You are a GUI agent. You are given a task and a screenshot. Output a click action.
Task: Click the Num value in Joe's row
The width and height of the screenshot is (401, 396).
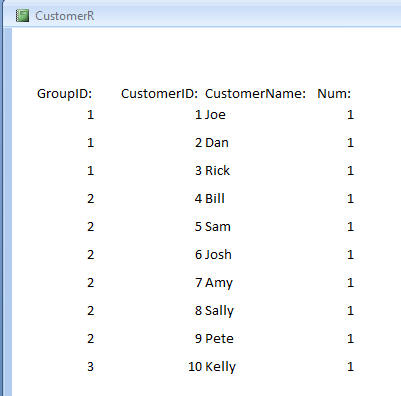click(350, 115)
